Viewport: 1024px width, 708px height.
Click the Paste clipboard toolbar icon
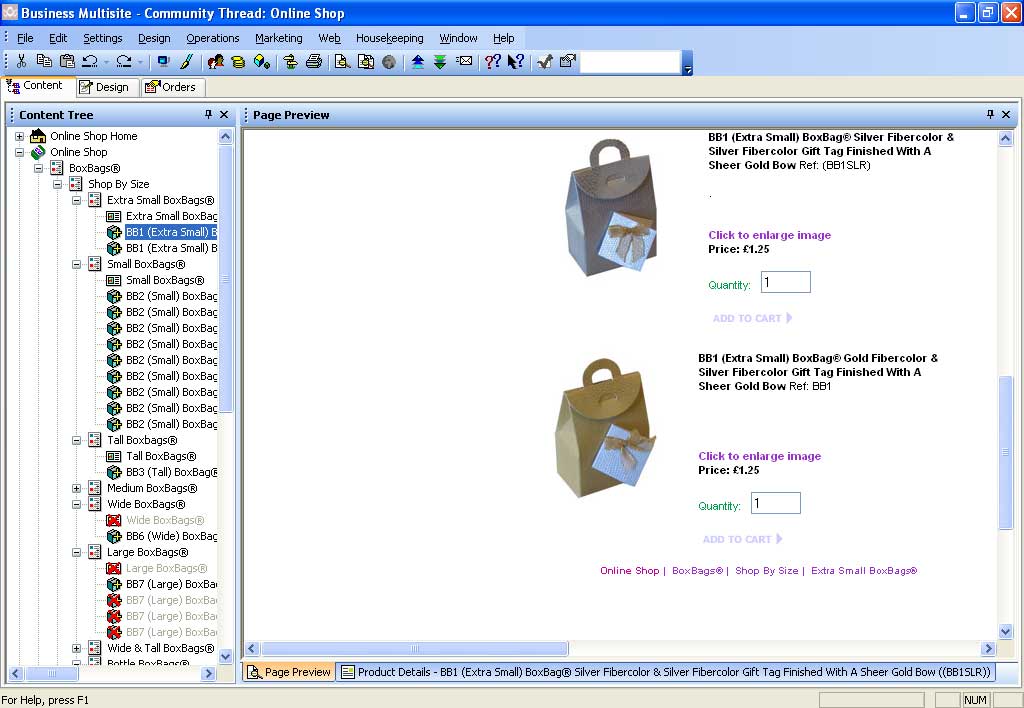[x=67, y=62]
